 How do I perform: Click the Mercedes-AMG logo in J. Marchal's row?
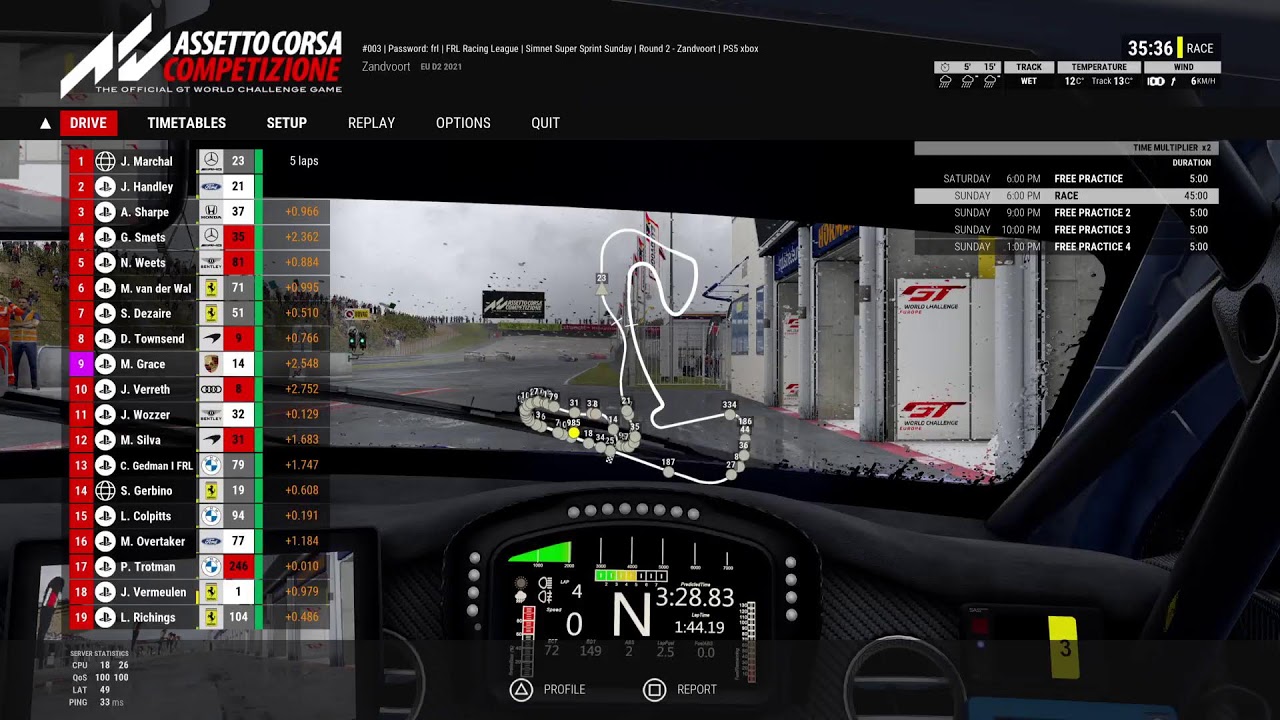pos(211,161)
